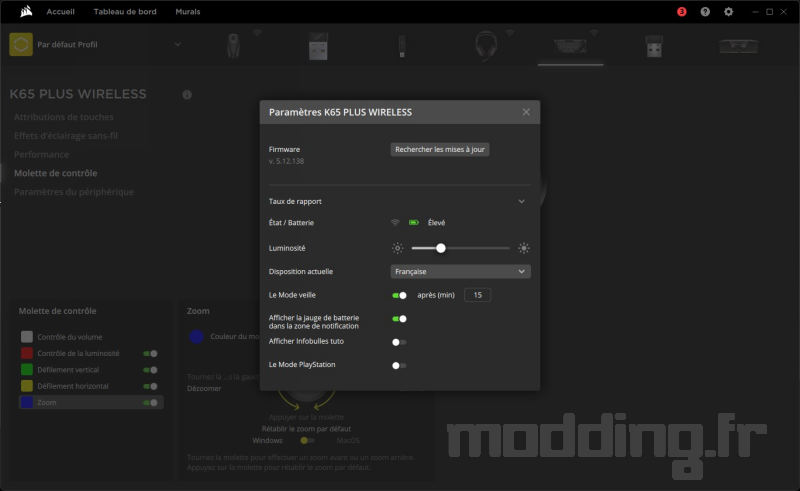Select the RAM memory device icon
This screenshot has height=491, width=800.
[318, 46]
